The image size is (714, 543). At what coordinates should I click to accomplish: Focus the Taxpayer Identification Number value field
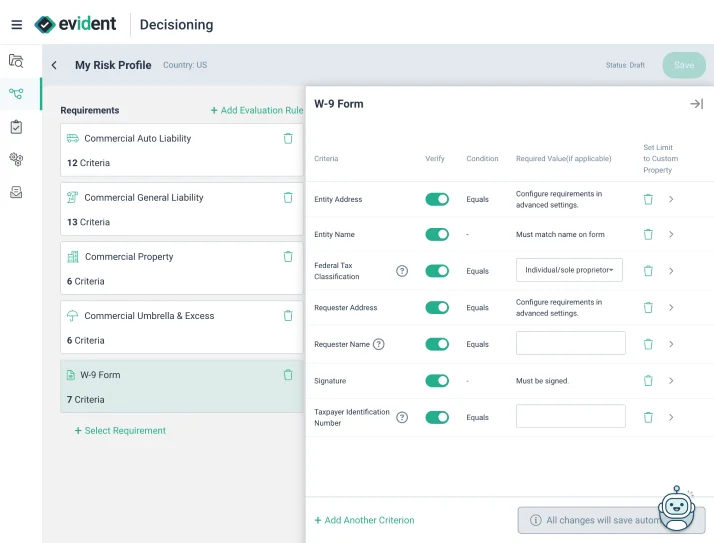pyautogui.click(x=571, y=416)
